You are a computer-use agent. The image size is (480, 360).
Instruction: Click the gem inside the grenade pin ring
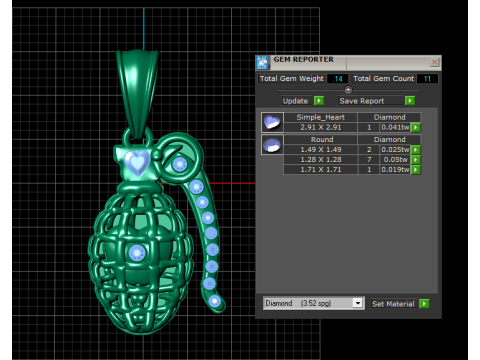point(180,164)
